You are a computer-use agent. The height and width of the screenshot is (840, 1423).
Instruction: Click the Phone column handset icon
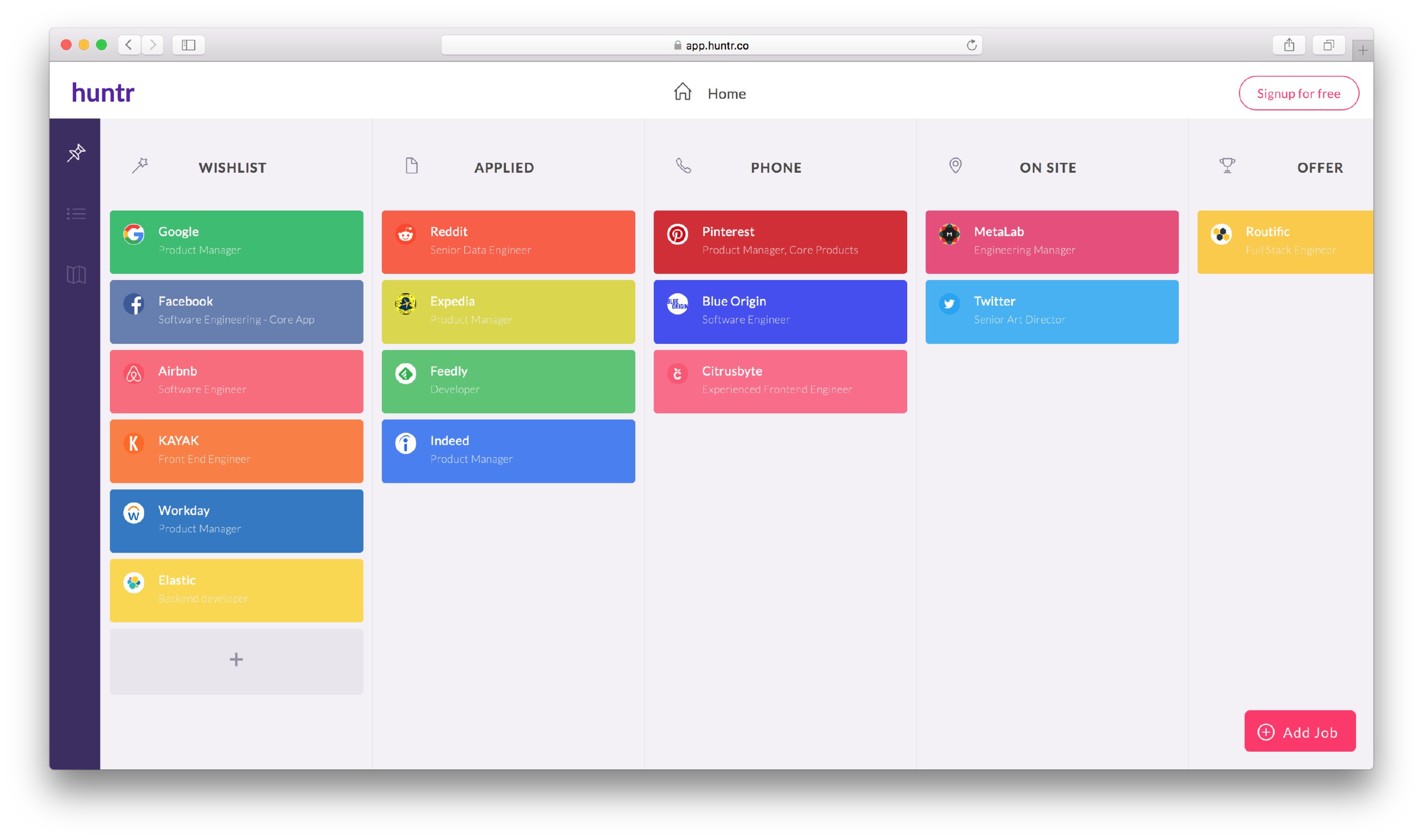tap(684, 166)
